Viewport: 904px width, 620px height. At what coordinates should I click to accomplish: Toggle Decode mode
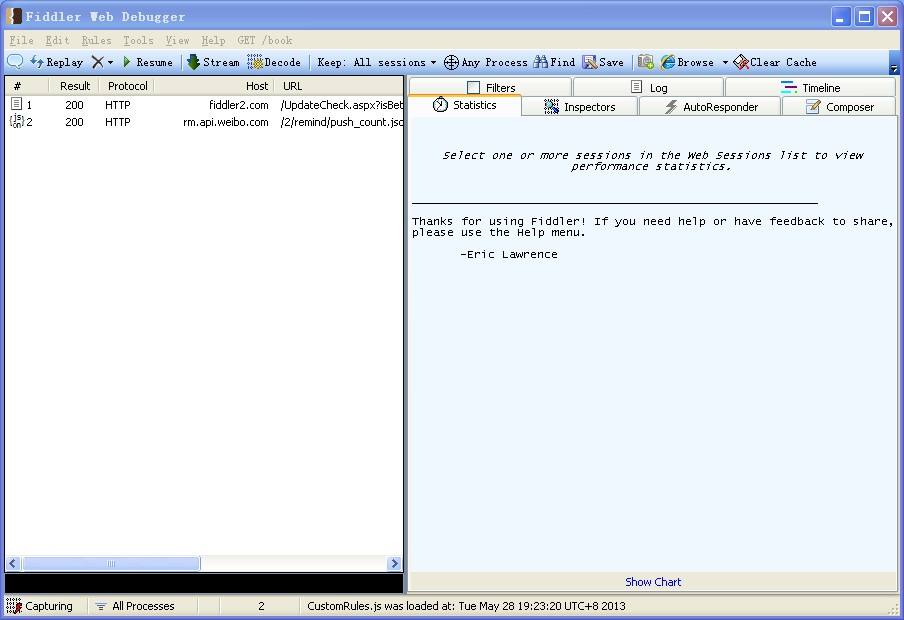point(274,62)
